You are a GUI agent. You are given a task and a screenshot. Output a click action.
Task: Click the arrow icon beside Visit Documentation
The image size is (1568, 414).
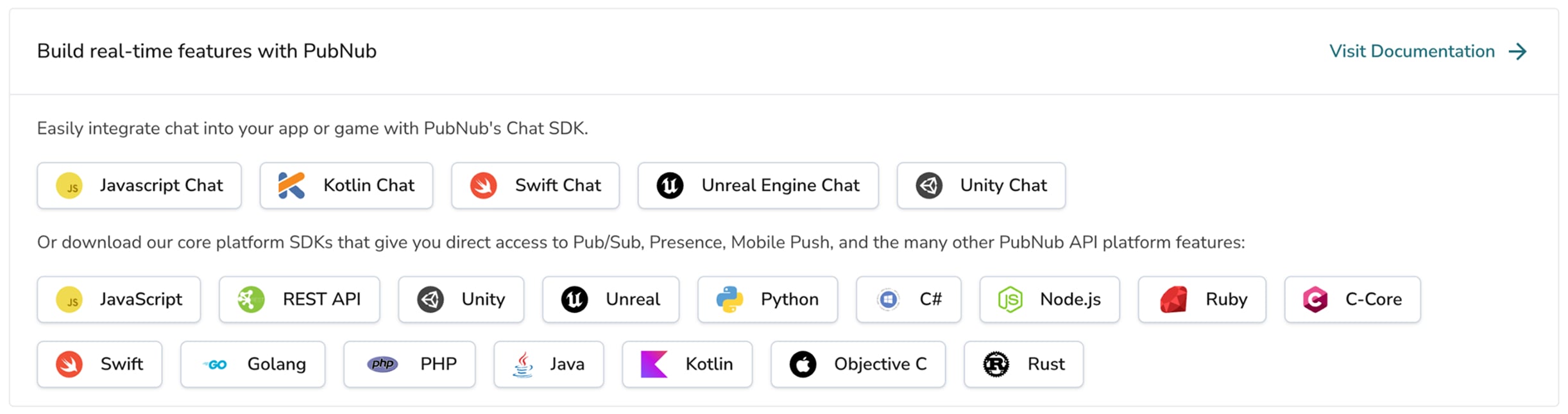(x=1518, y=51)
